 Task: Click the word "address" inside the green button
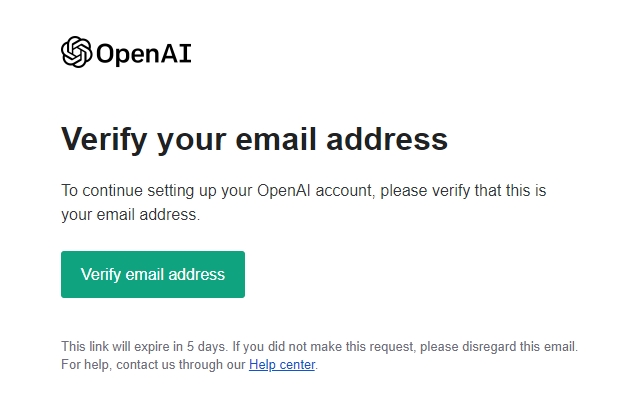pos(197,274)
